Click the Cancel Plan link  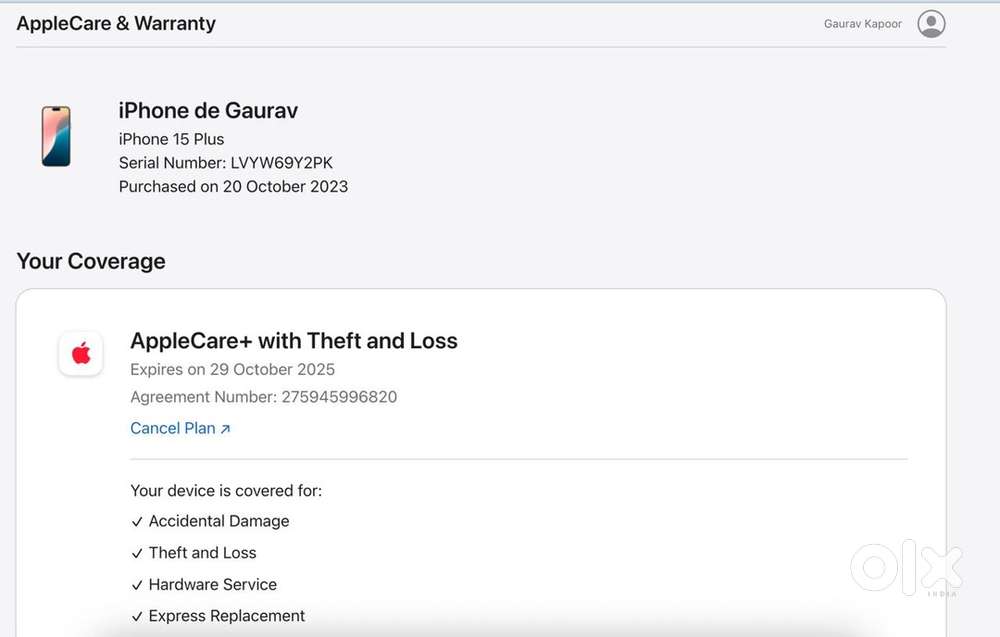point(173,428)
